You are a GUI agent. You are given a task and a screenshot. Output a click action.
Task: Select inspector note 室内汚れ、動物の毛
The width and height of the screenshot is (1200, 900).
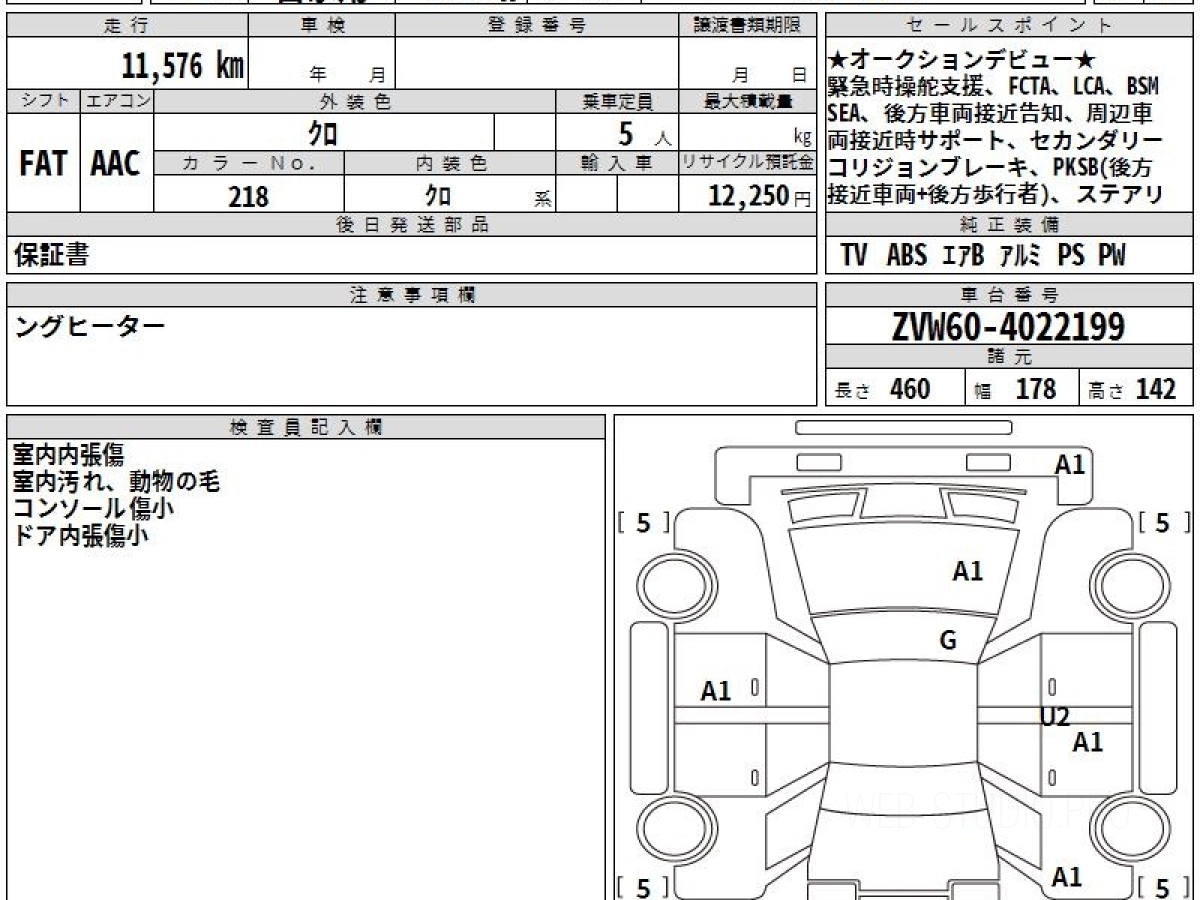click(116, 482)
